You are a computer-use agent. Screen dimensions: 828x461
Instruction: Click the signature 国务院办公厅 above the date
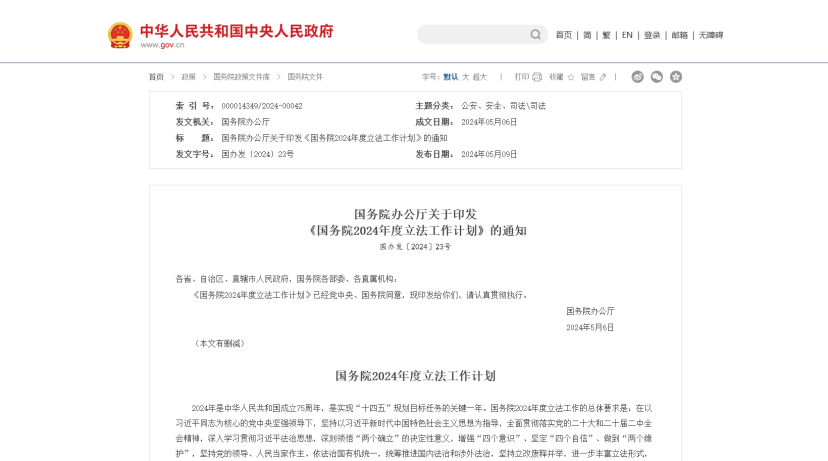pyautogui.click(x=590, y=312)
